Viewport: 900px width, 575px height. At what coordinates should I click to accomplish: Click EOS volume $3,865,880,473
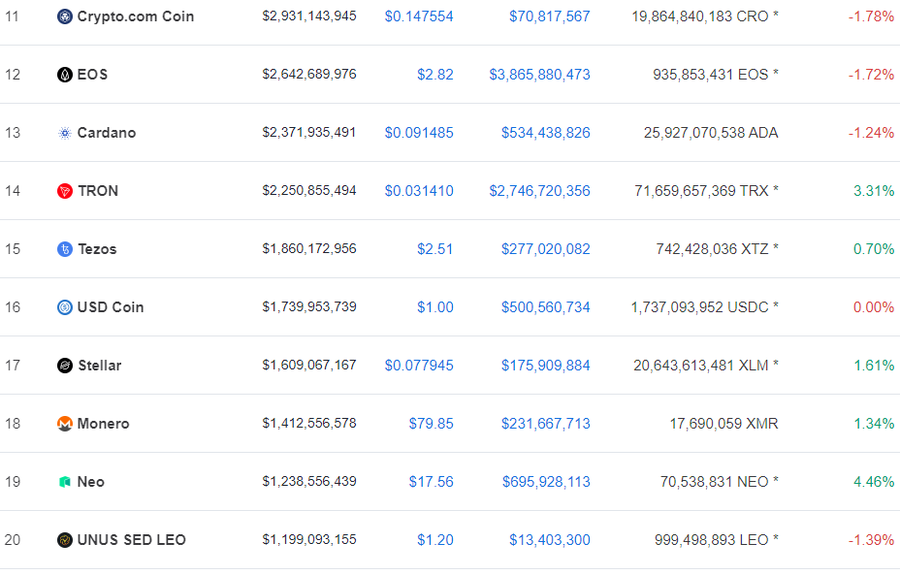540,75
